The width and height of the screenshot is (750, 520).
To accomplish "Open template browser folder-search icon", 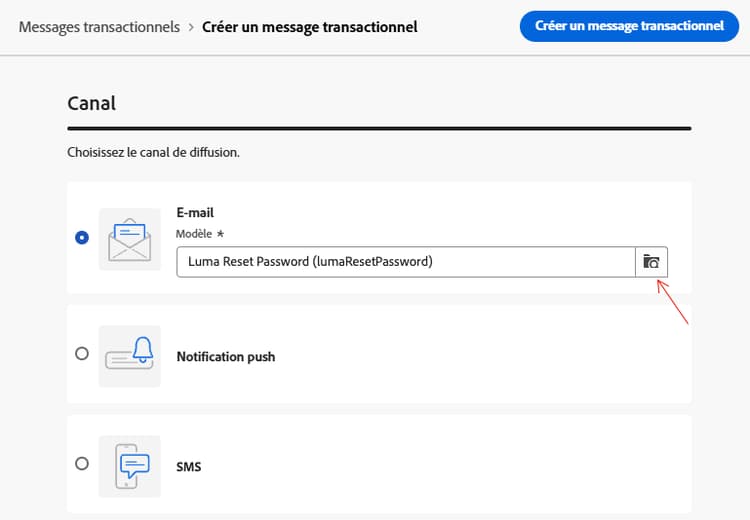I will click(651, 262).
